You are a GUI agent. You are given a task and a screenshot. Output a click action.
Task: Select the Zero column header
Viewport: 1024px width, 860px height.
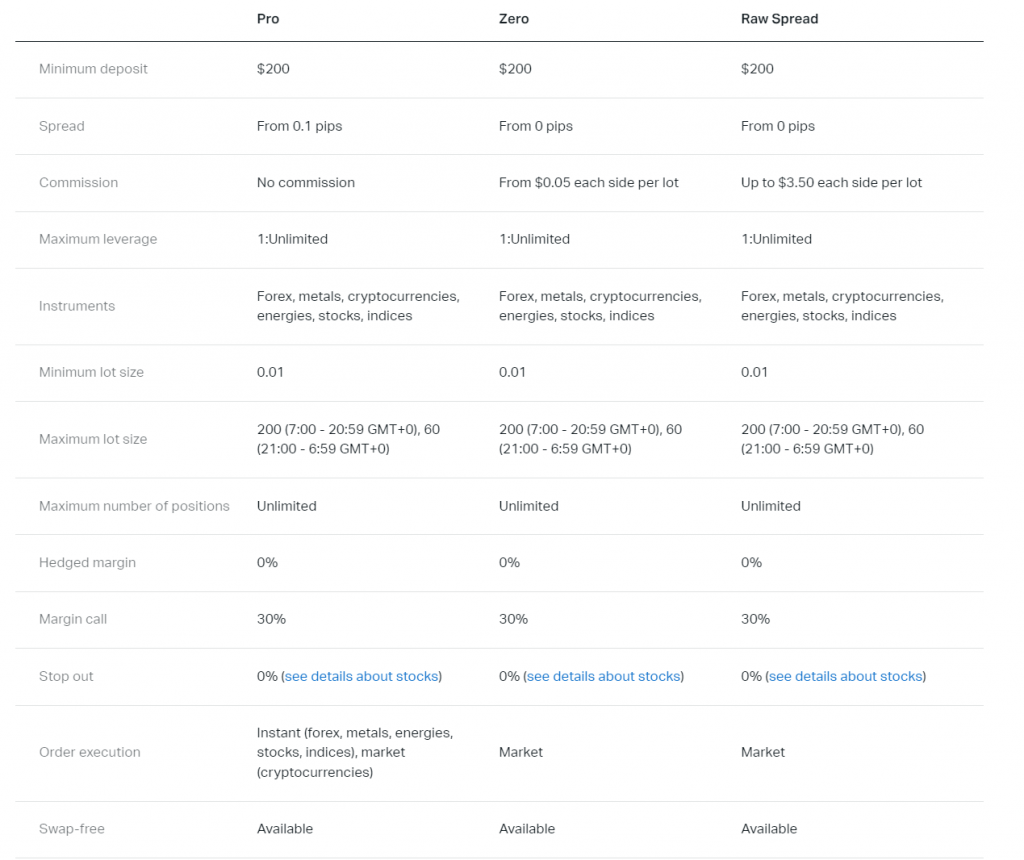514,19
